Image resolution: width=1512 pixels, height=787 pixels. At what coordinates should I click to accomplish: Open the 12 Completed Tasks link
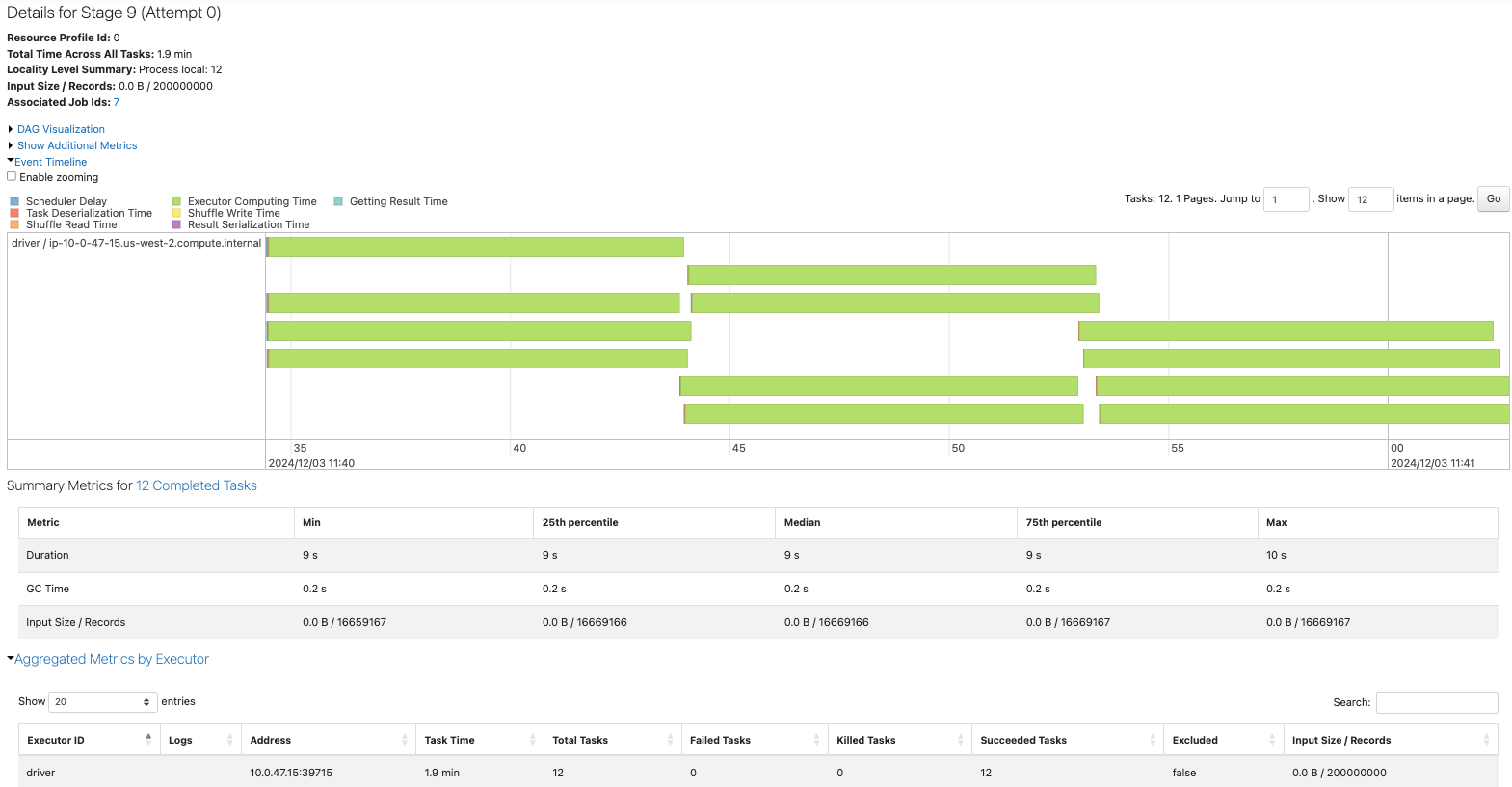[x=197, y=485]
